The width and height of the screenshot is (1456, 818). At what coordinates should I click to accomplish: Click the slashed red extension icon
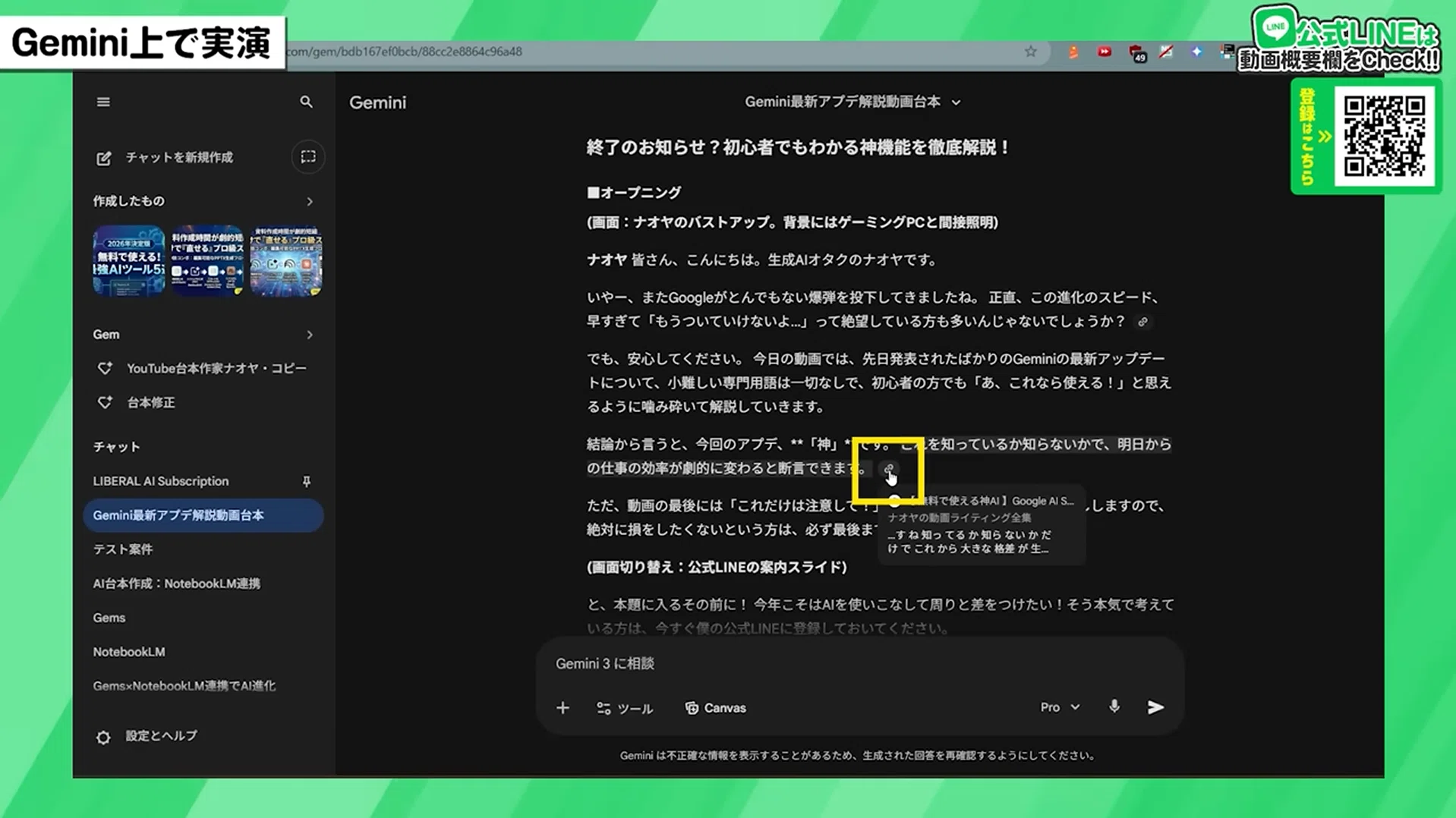(1166, 52)
